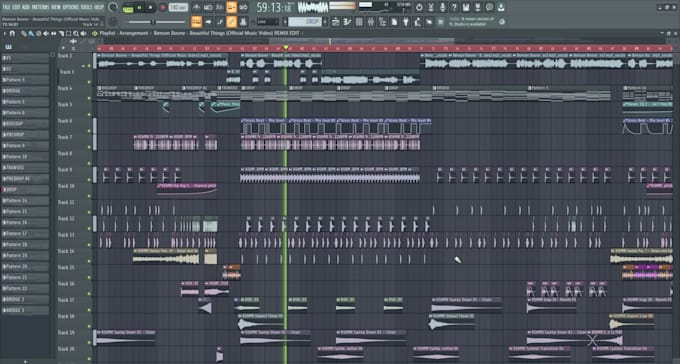Click the audio editor scissors icon
680x364 pixels.
click(431, 7)
